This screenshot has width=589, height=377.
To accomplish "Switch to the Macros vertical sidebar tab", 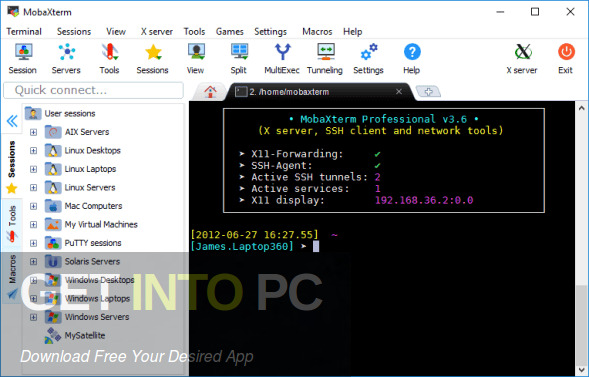I will (x=12, y=277).
